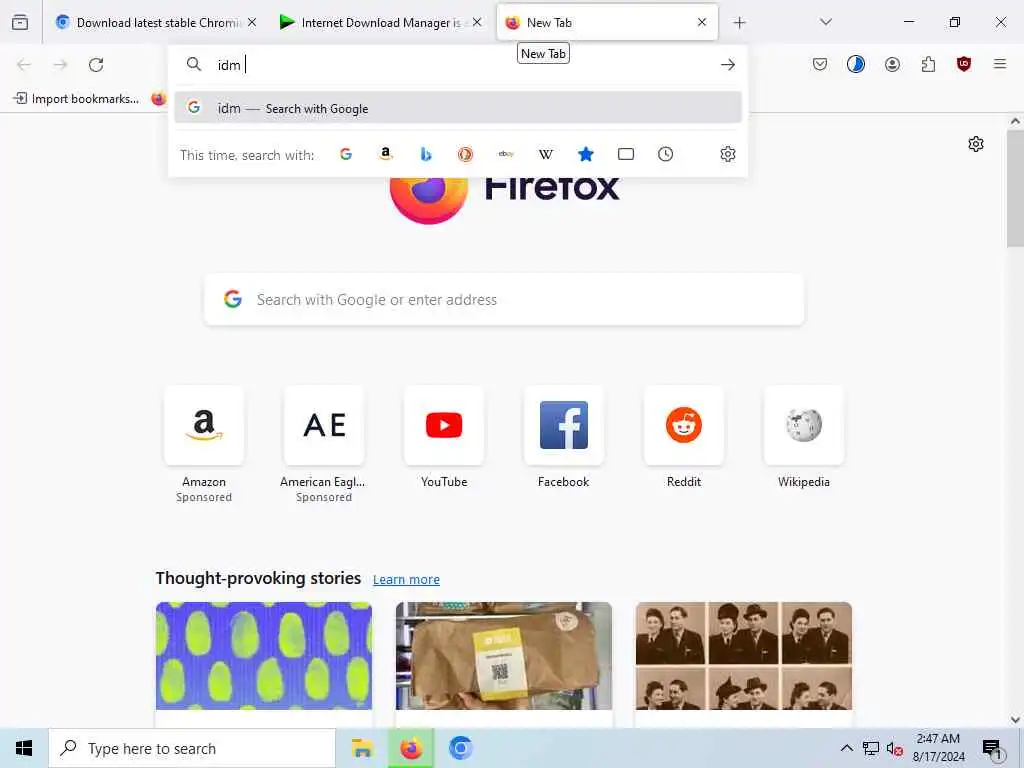This screenshot has width=1024, height=768.
Task: Click the Search with Google or enter address box
Action: 504,300
